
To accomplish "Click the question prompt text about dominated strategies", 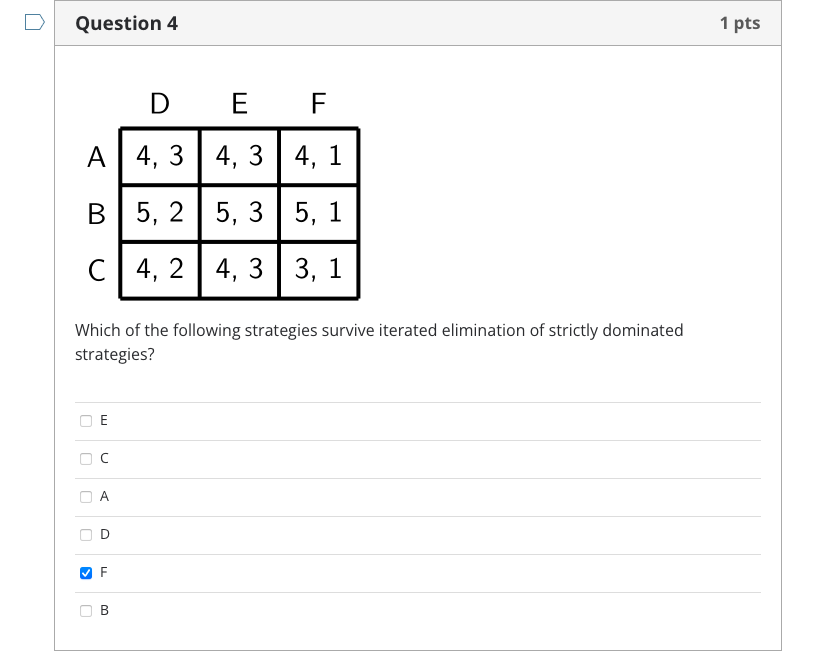I will tap(380, 341).
